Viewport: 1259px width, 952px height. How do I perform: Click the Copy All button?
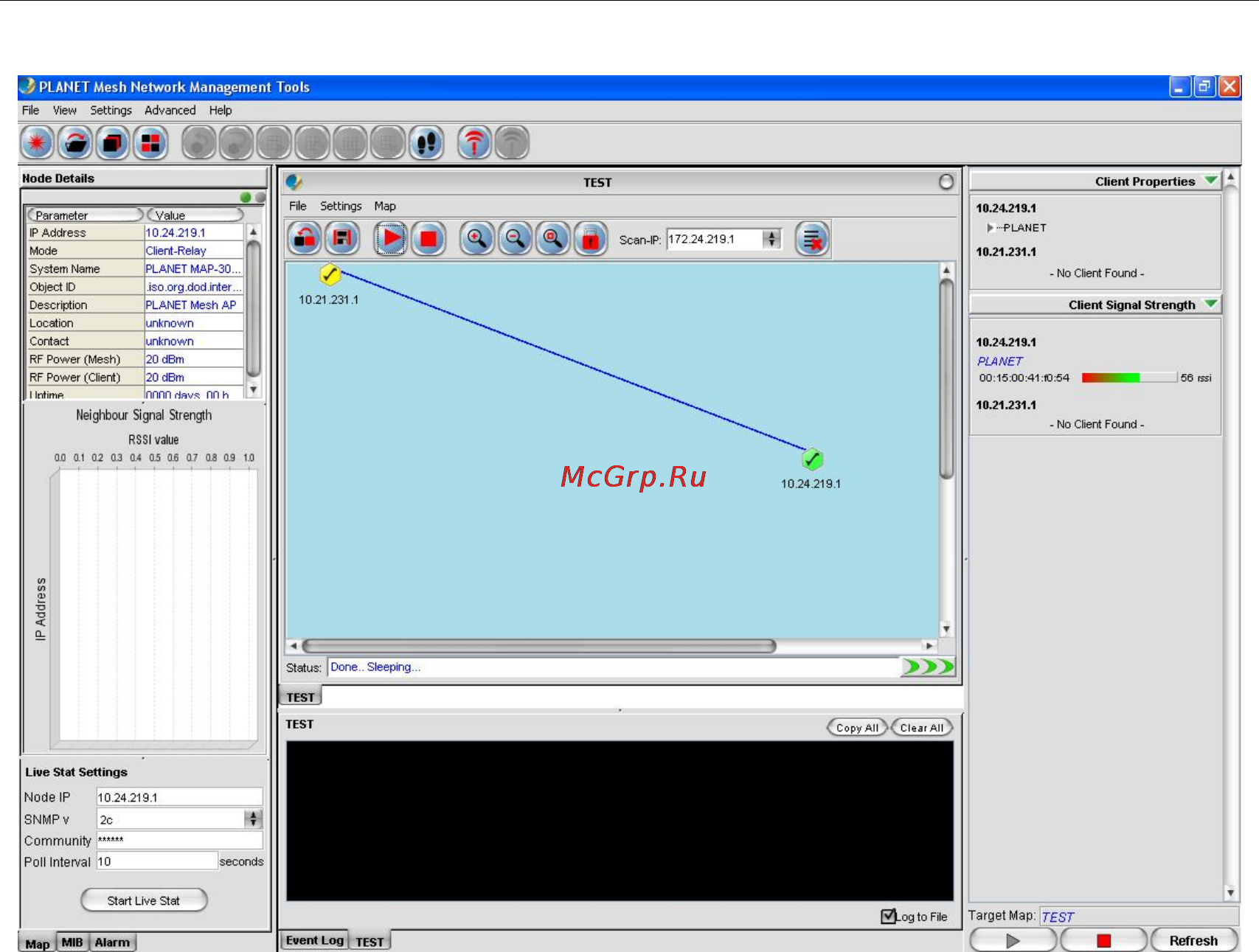point(857,728)
